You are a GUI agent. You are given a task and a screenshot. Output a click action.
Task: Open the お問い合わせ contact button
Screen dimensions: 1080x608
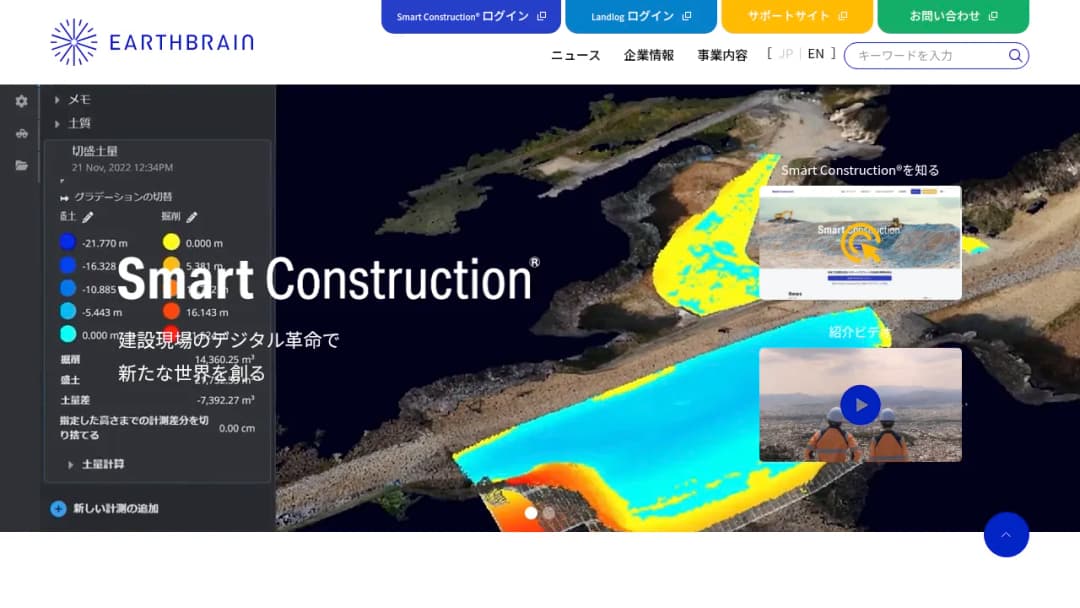pos(953,16)
